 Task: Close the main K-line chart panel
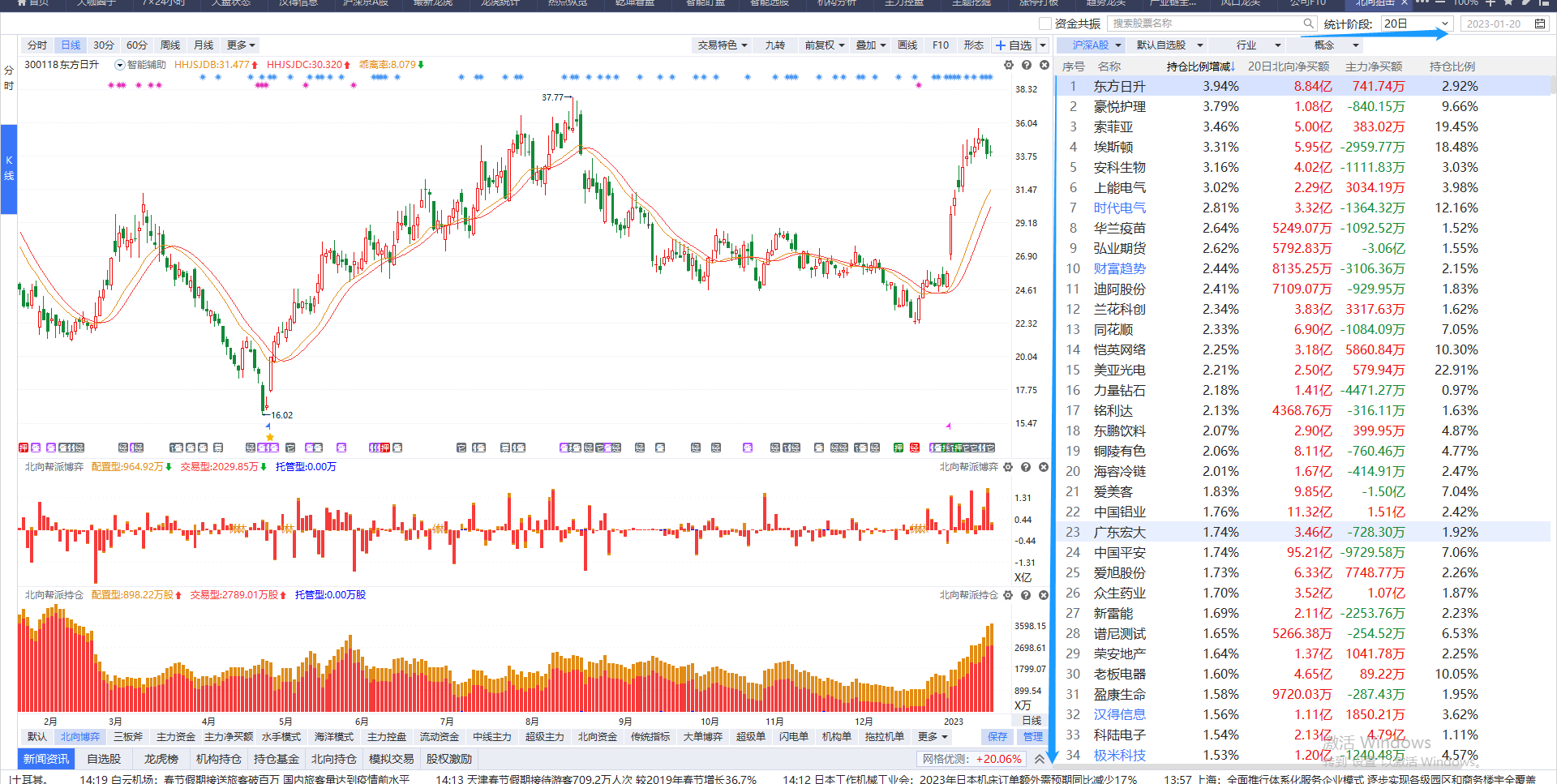1044,65
